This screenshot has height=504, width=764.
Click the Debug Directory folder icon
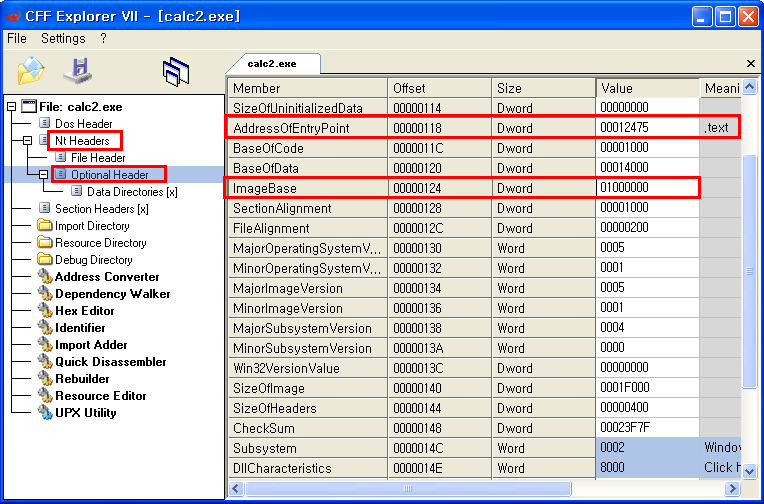[x=45, y=260]
